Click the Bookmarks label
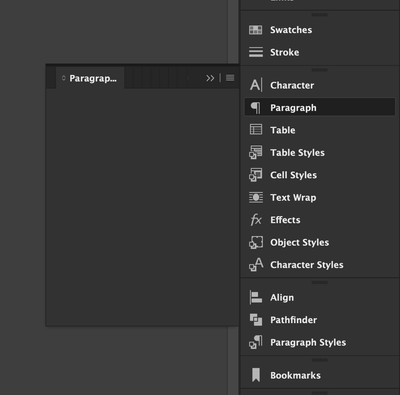The height and width of the screenshot is (395, 400). [x=295, y=375]
